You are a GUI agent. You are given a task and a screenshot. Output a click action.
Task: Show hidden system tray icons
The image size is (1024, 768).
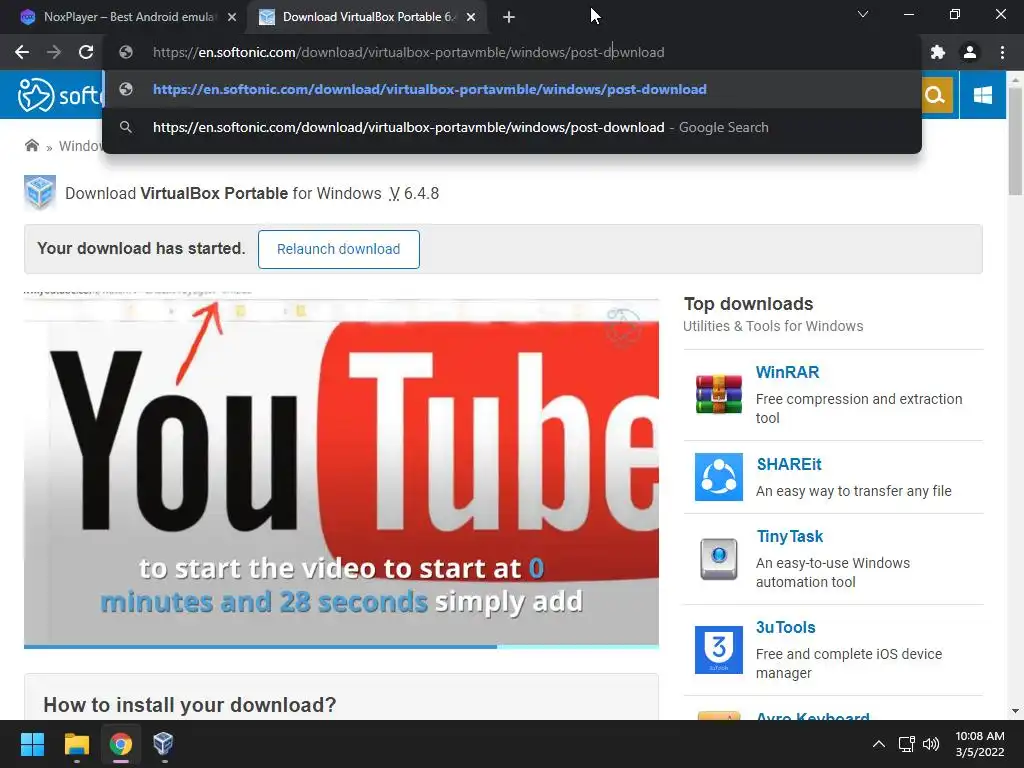[x=879, y=744]
